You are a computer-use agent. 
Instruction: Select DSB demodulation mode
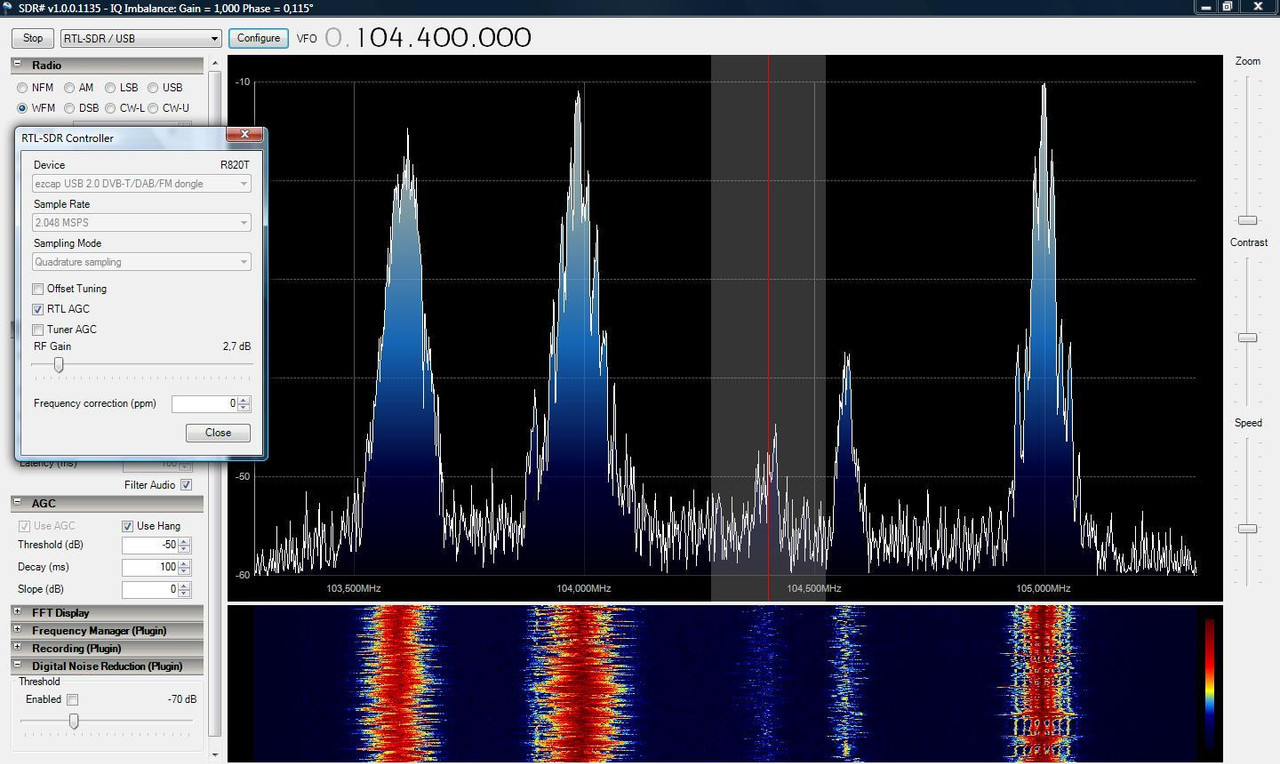coord(69,108)
